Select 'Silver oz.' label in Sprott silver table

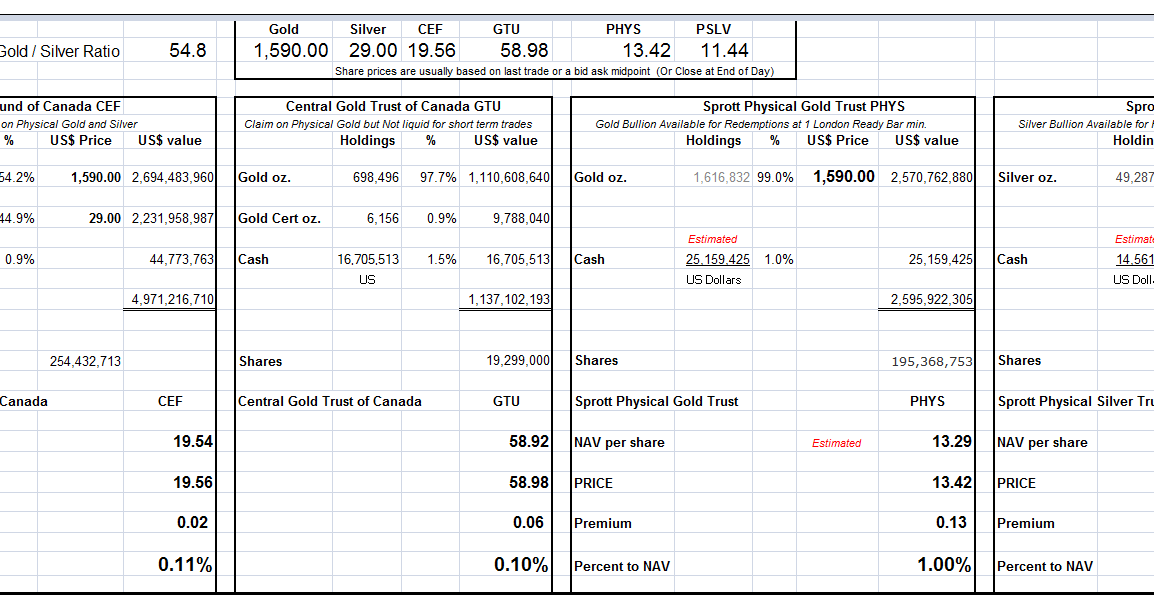coord(1027,177)
